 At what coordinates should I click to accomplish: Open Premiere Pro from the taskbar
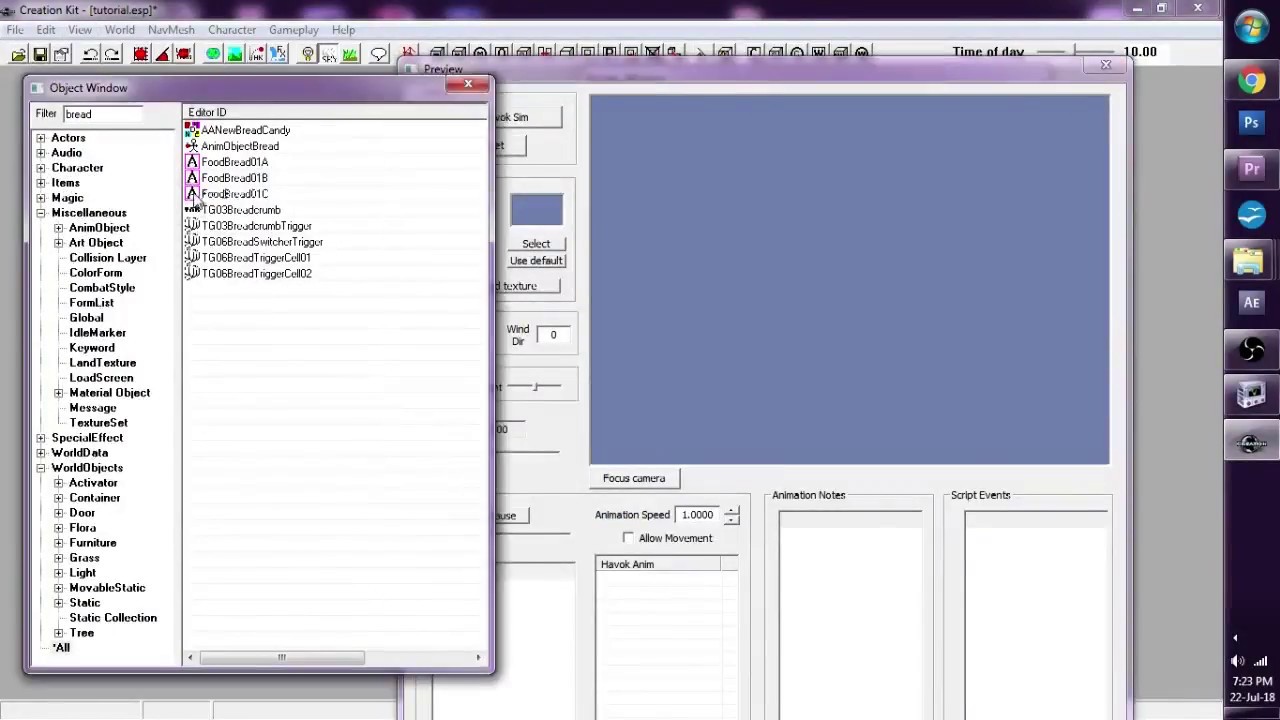pos(1251,169)
